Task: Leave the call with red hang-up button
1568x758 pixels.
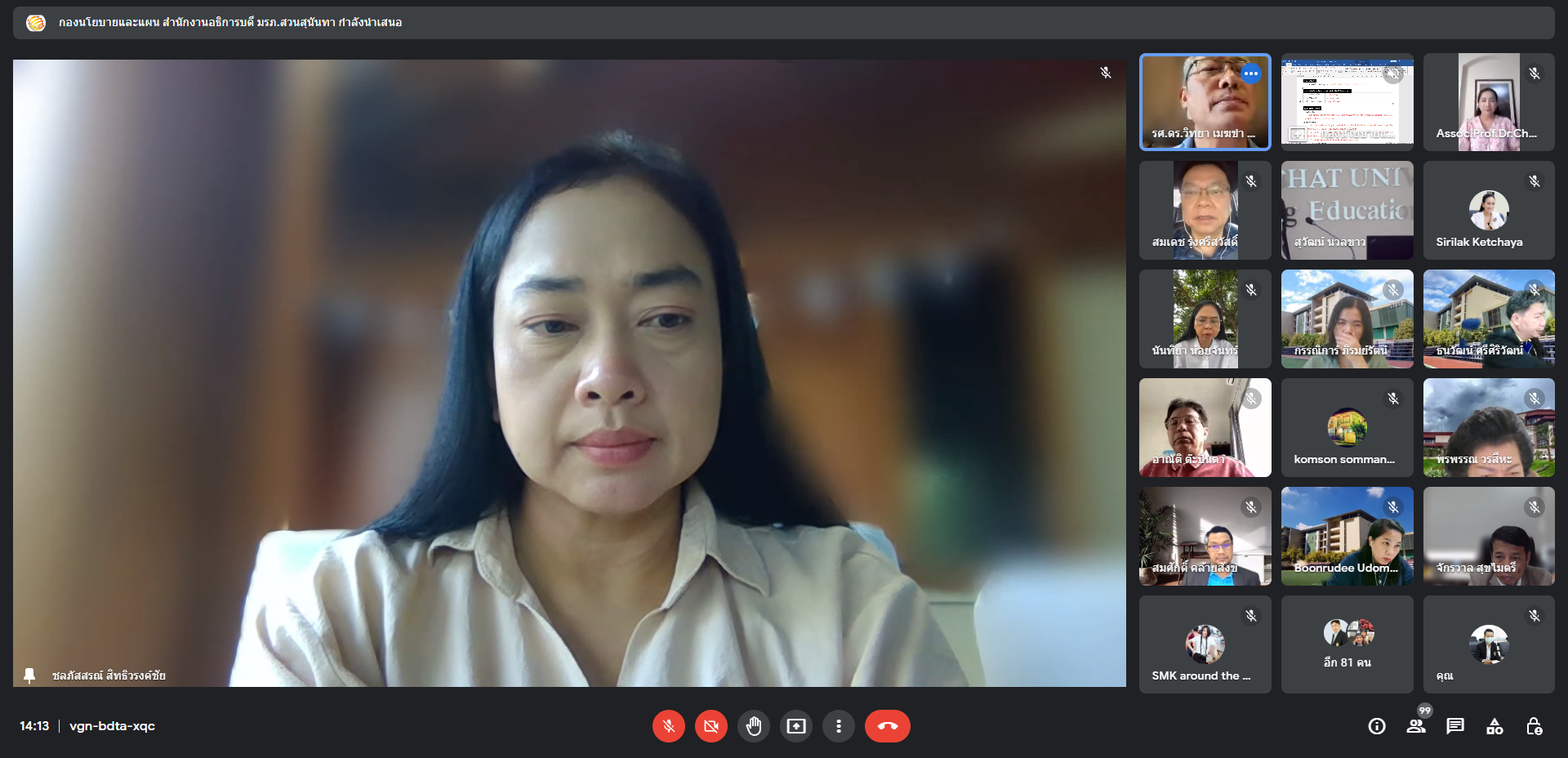Action: pos(887,726)
